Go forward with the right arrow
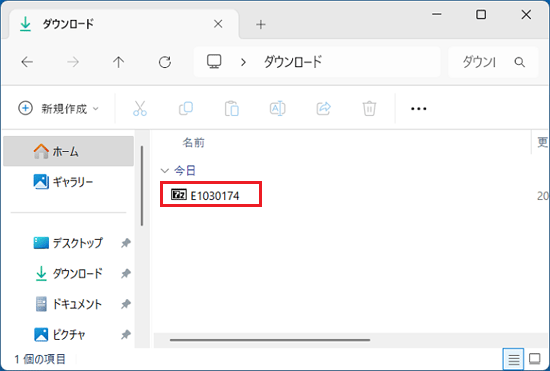Viewport: 550px width, 371px height. pos(73,62)
